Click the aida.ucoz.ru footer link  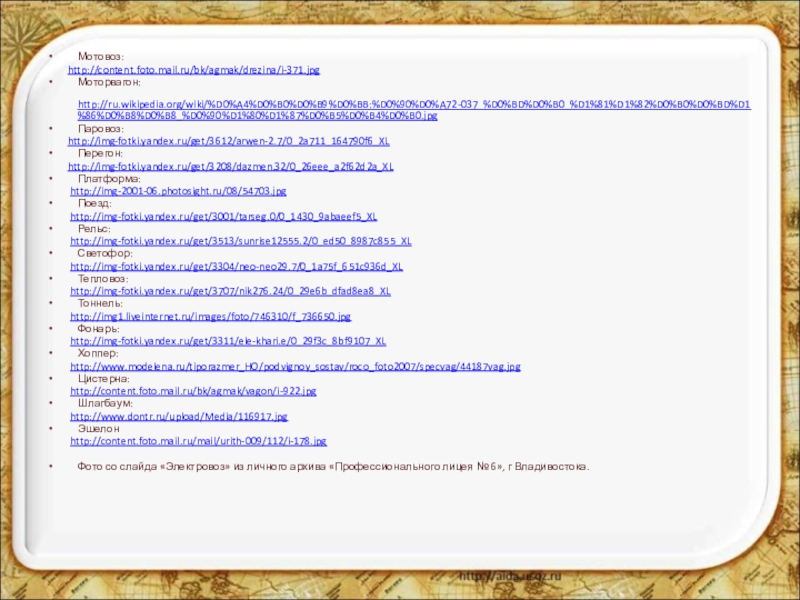pyautogui.click(x=510, y=577)
